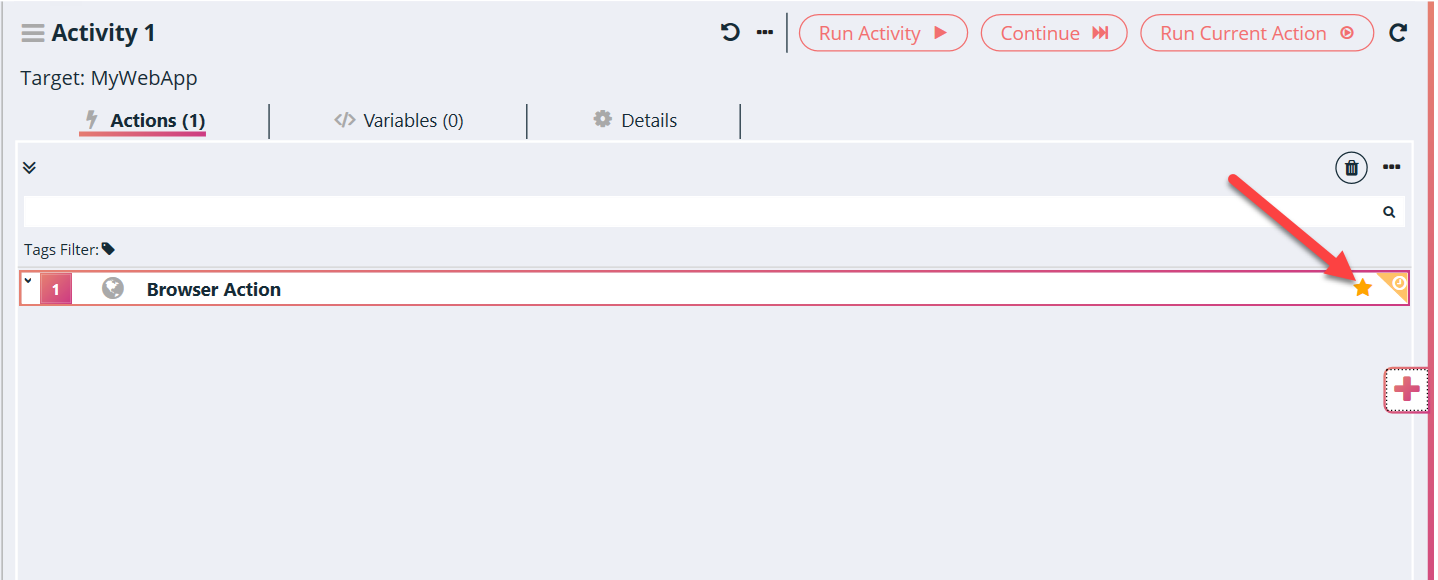This screenshot has height=580, width=1438.
Task: Click the globe icon on Browser Action
Action: point(113,289)
